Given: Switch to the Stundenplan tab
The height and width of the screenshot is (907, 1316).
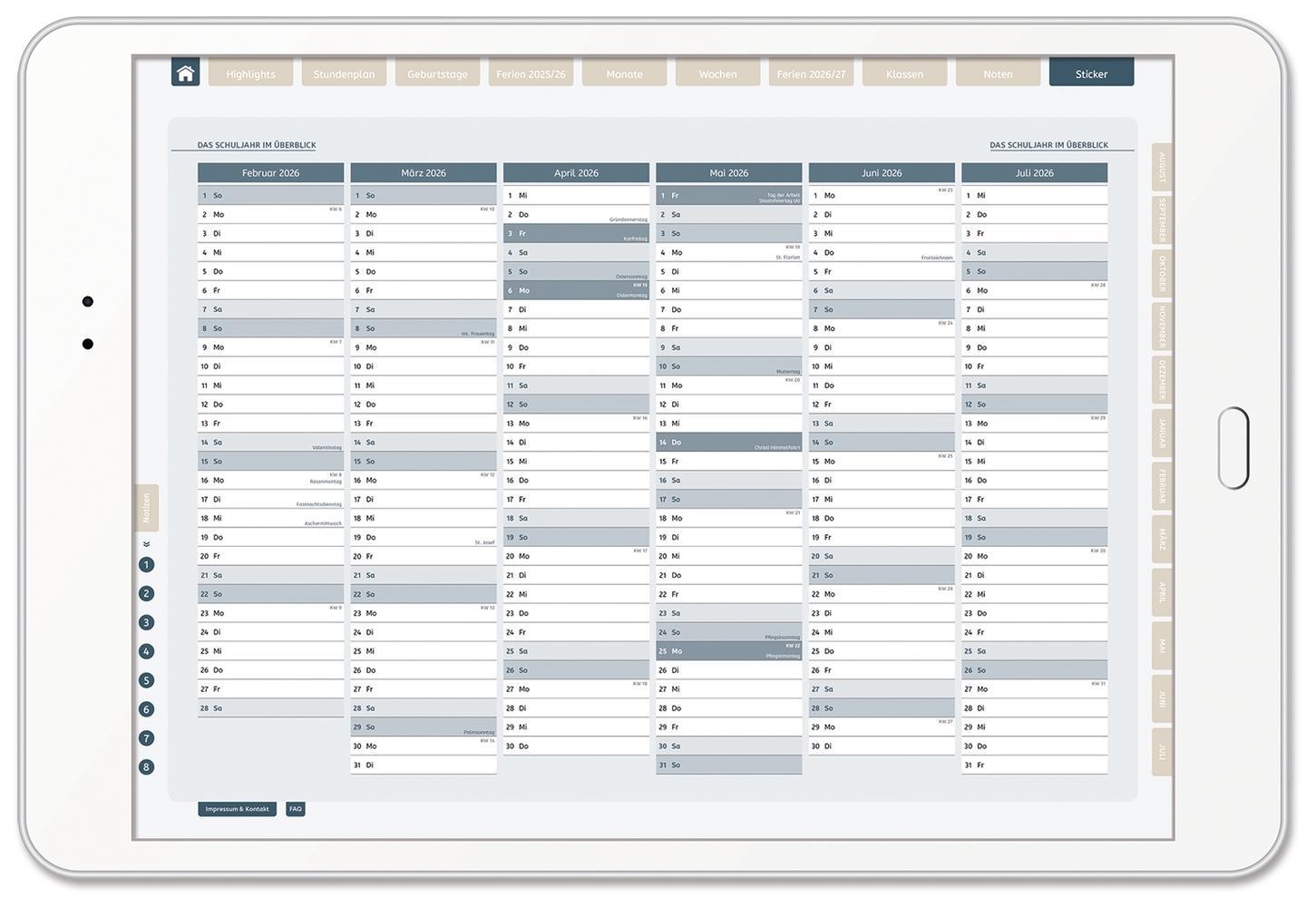Looking at the screenshot, I should tap(344, 73).
